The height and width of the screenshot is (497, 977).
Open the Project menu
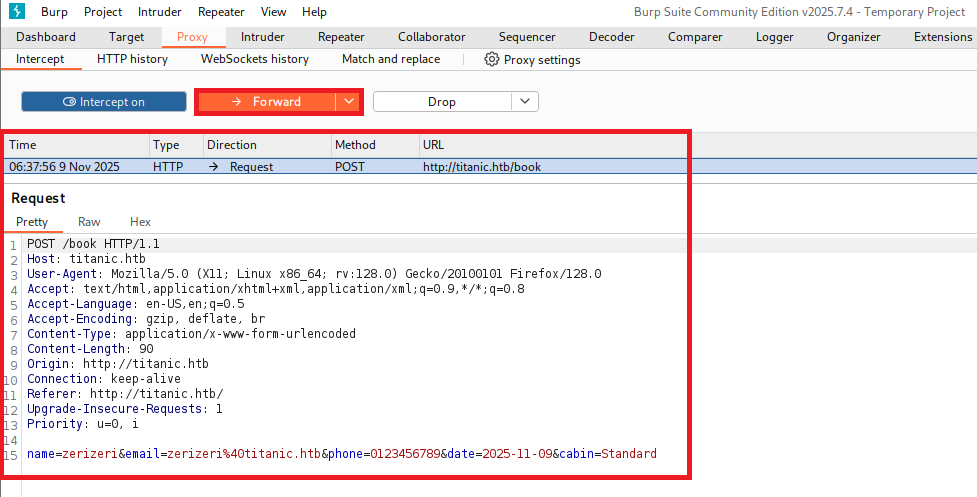[103, 12]
